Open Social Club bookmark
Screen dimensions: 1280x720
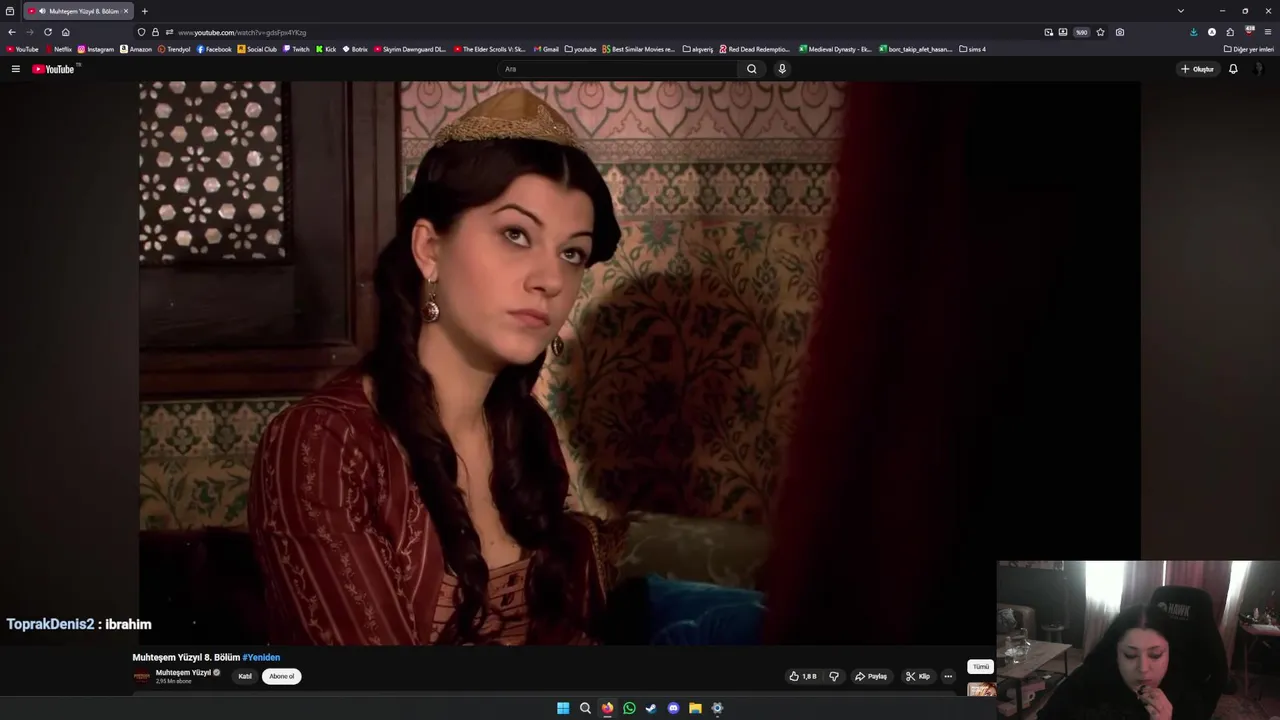tap(257, 49)
